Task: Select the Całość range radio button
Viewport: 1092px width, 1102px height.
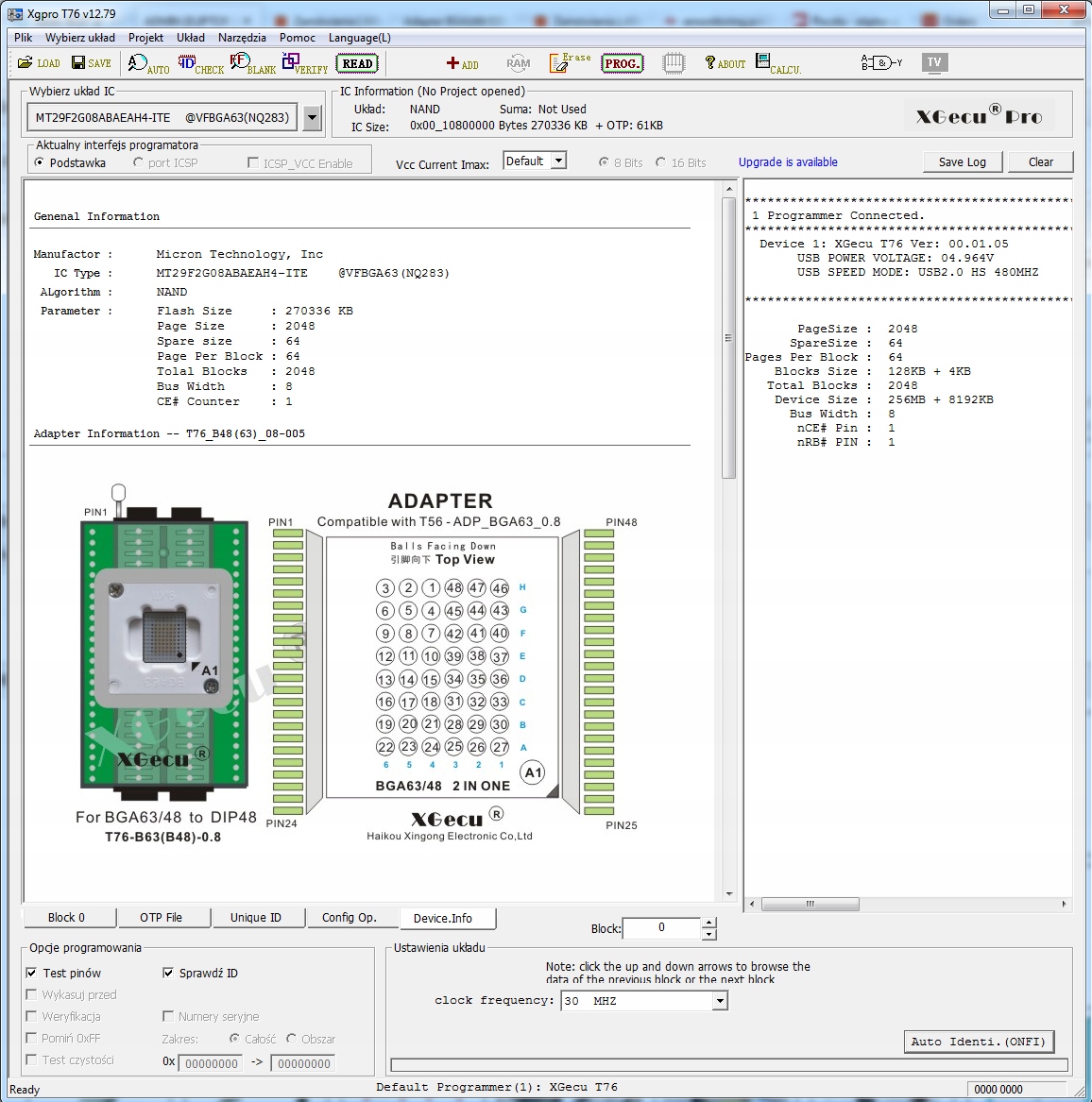Action: coord(235,1038)
